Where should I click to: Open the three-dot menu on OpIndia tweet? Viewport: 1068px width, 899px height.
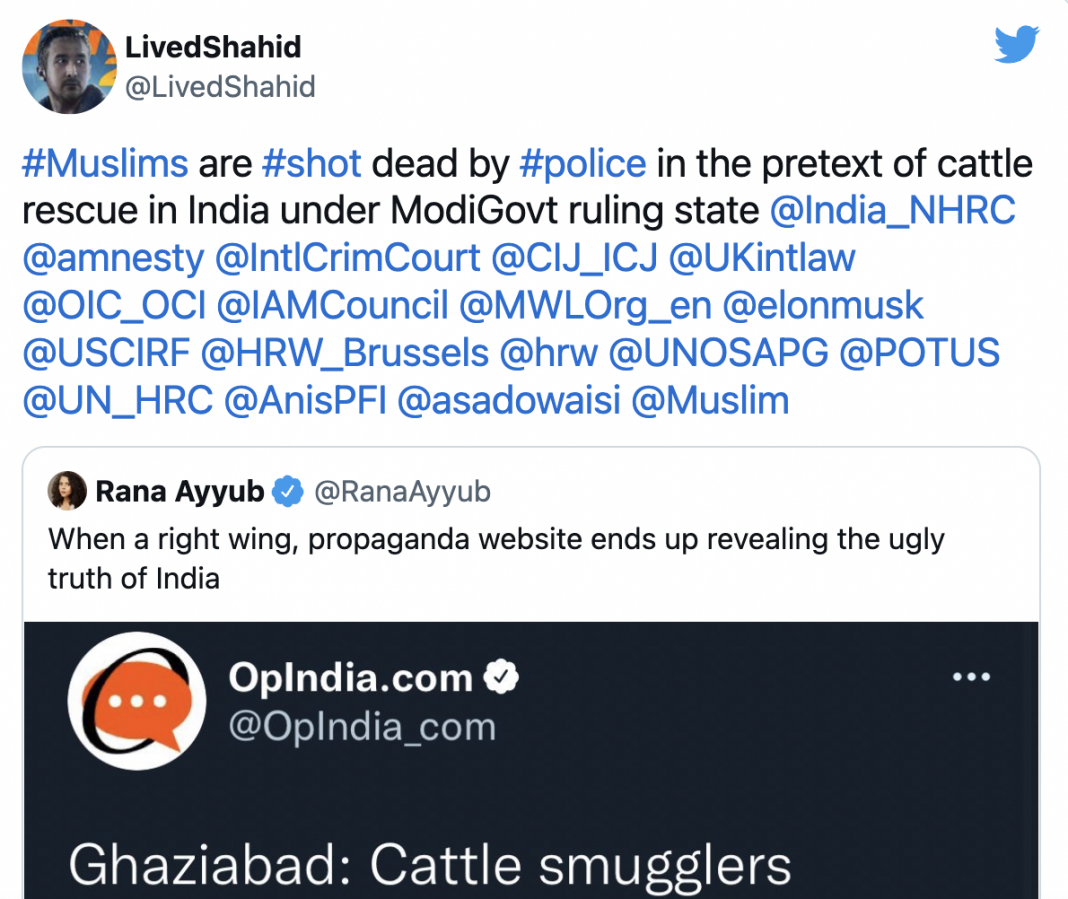tap(971, 677)
